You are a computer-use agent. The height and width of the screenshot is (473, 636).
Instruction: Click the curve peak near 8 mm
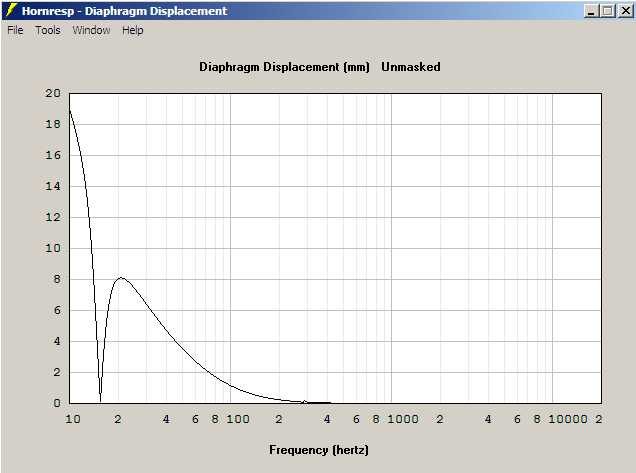[x=121, y=278]
